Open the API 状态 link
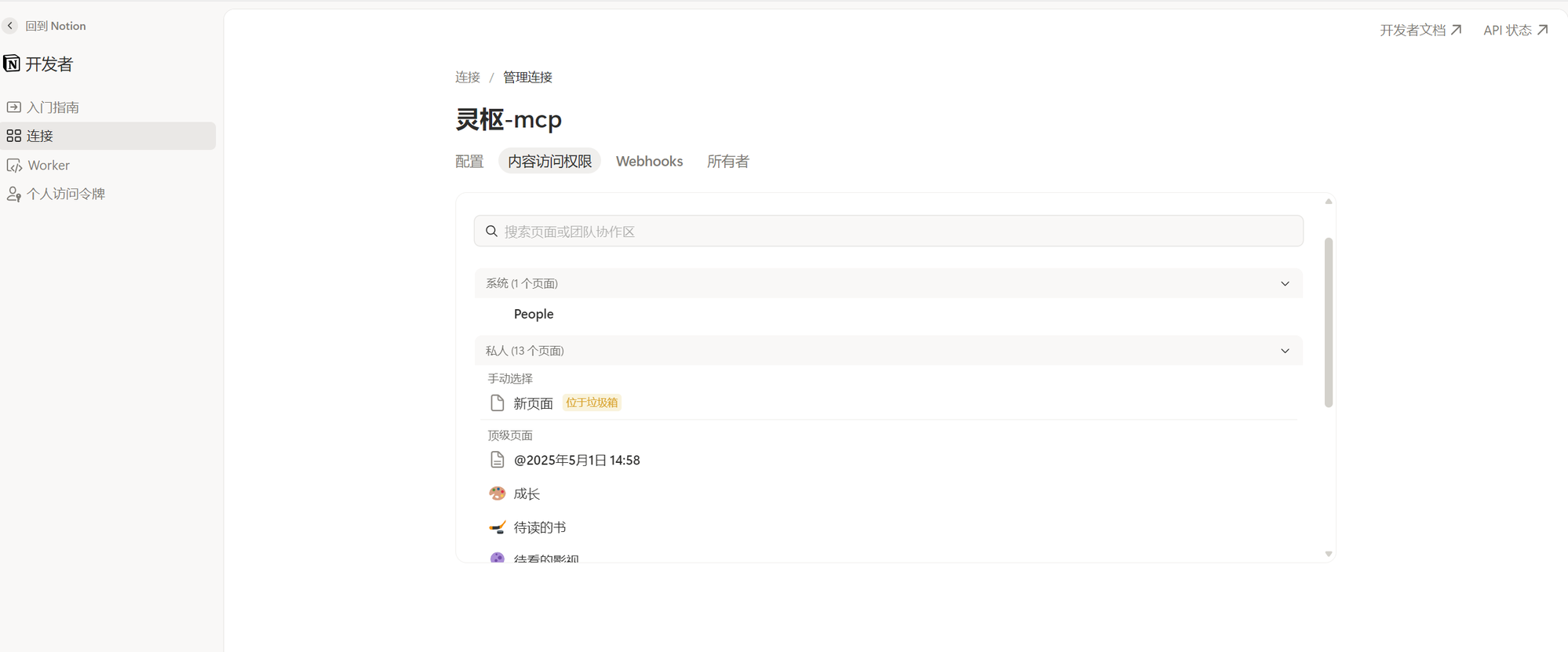The width and height of the screenshot is (1568, 652). click(x=1507, y=30)
